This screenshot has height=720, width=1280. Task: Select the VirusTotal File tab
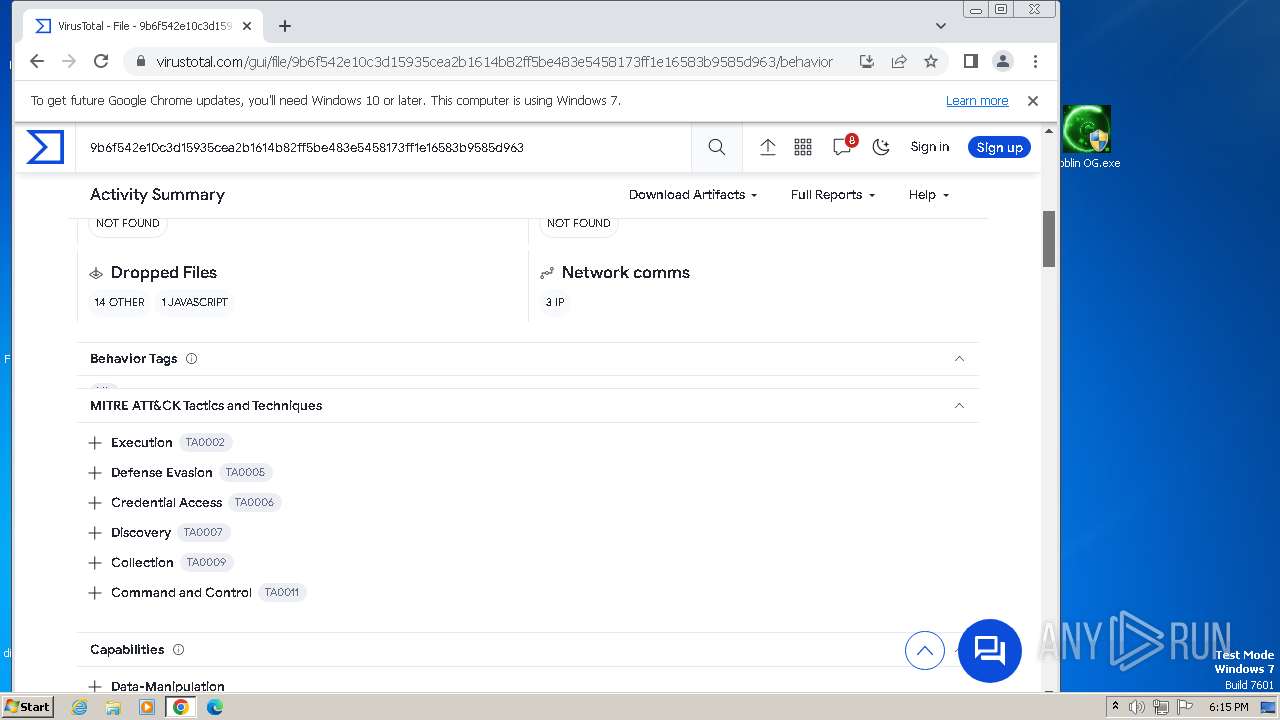point(142,26)
